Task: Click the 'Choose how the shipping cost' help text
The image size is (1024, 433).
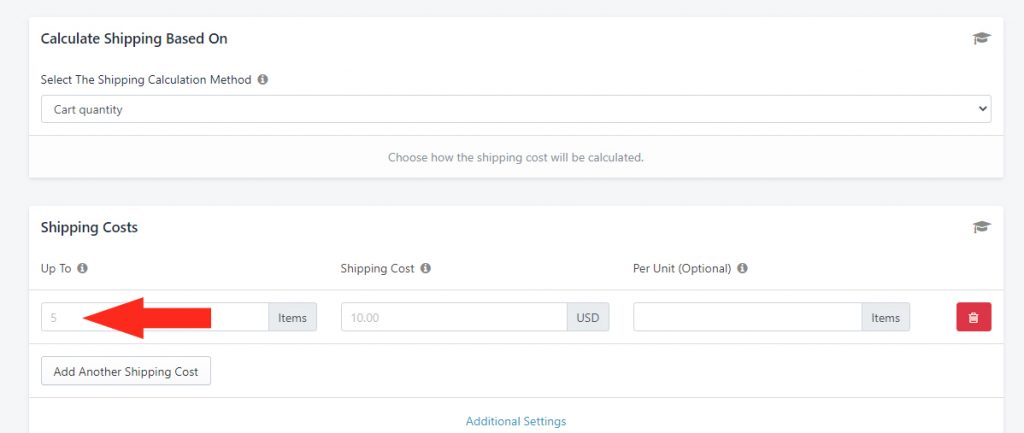Action: [x=516, y=157]
